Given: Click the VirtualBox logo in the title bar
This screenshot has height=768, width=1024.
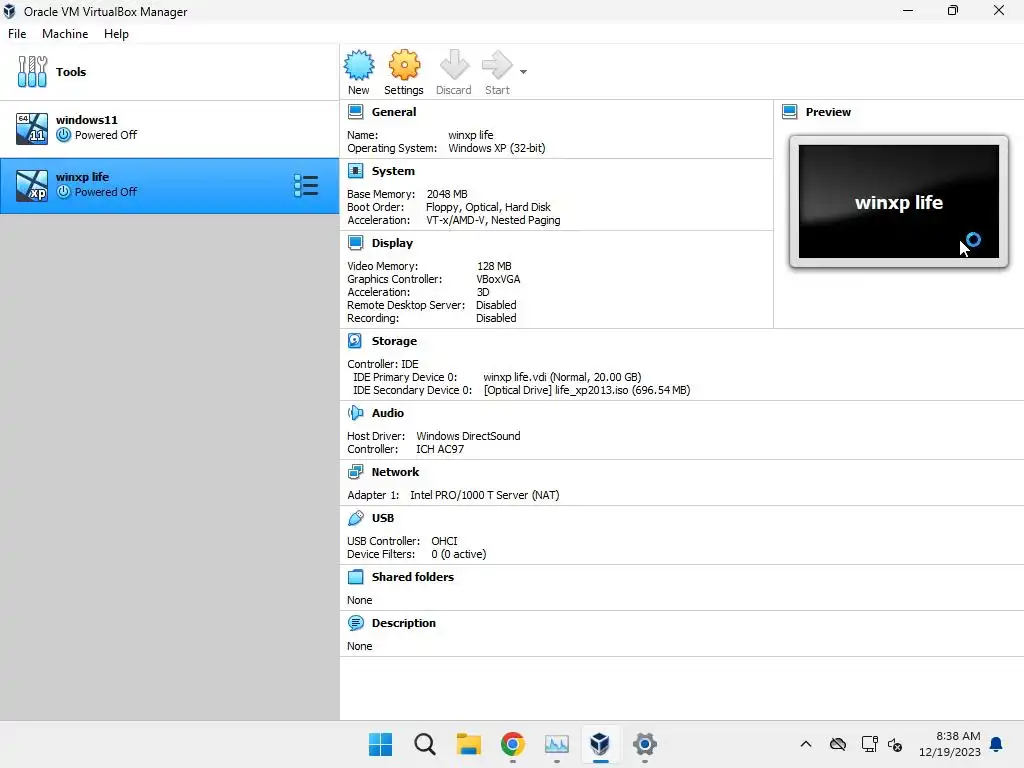Looking at the screenshot, I should pyautogui.click(x=9, y=11).
